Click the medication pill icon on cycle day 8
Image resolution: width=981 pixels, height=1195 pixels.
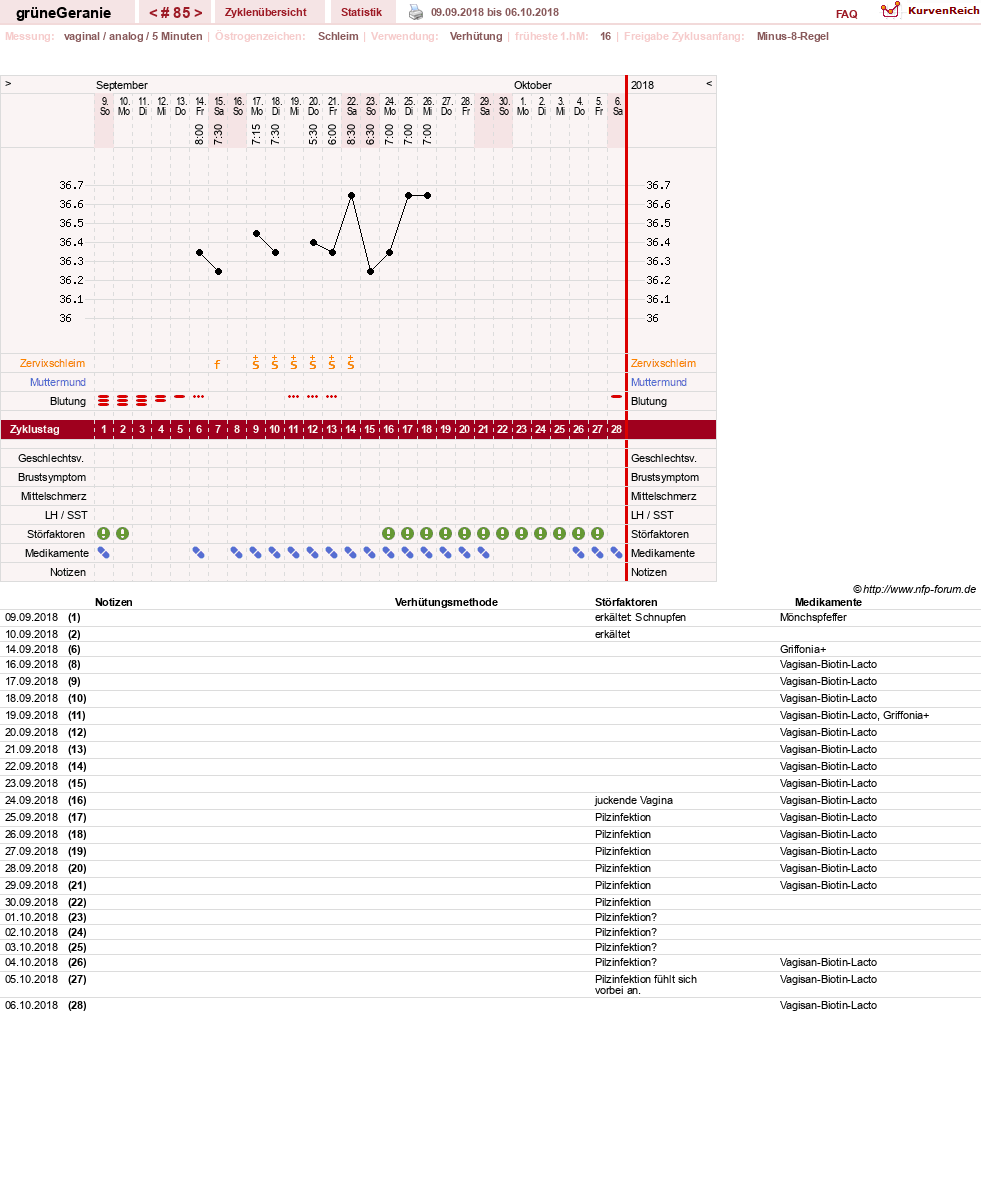237,553
